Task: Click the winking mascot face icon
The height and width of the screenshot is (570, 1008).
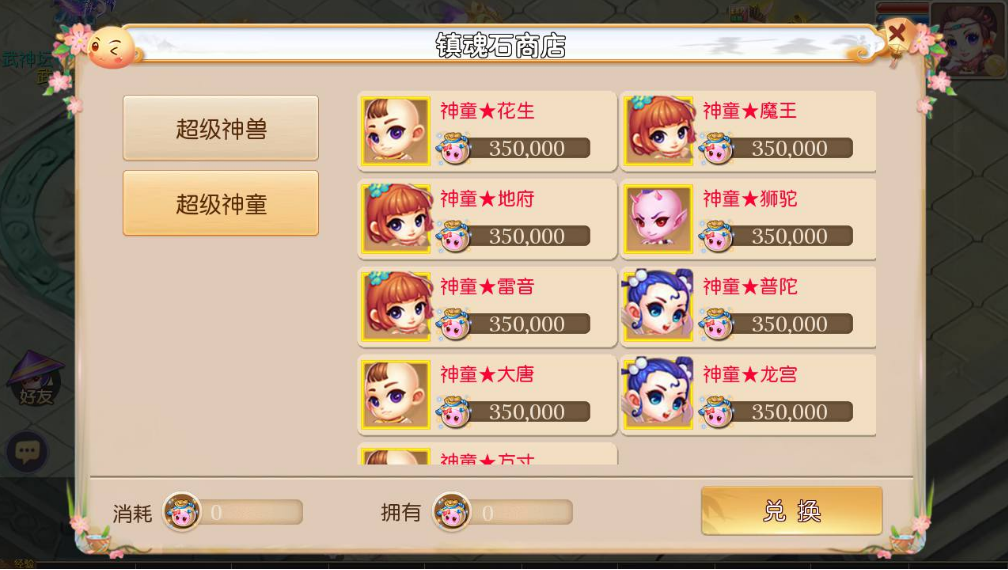Action: [112, 48]
